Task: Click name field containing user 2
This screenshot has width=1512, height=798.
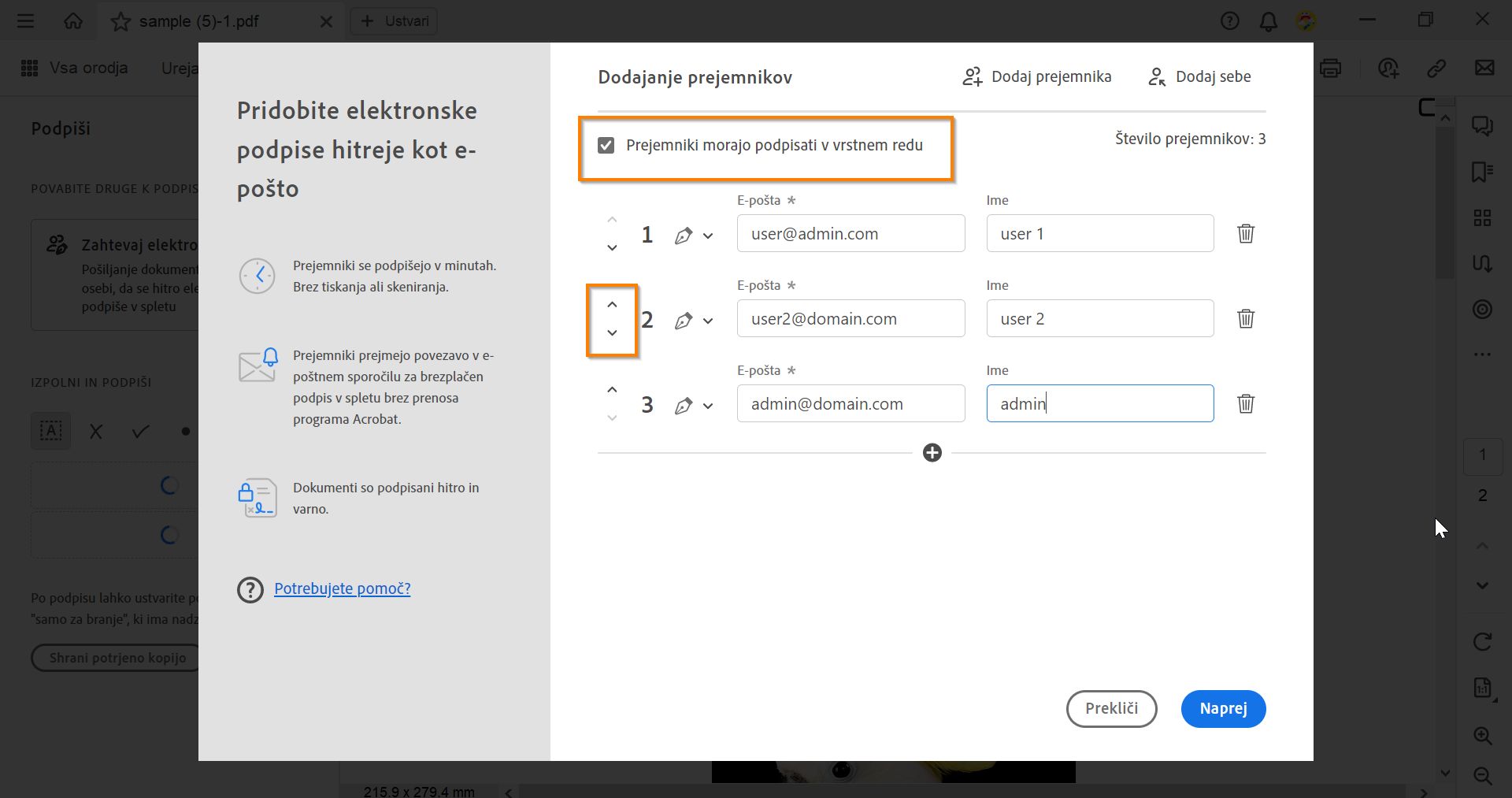Action: click(1100, 318)
